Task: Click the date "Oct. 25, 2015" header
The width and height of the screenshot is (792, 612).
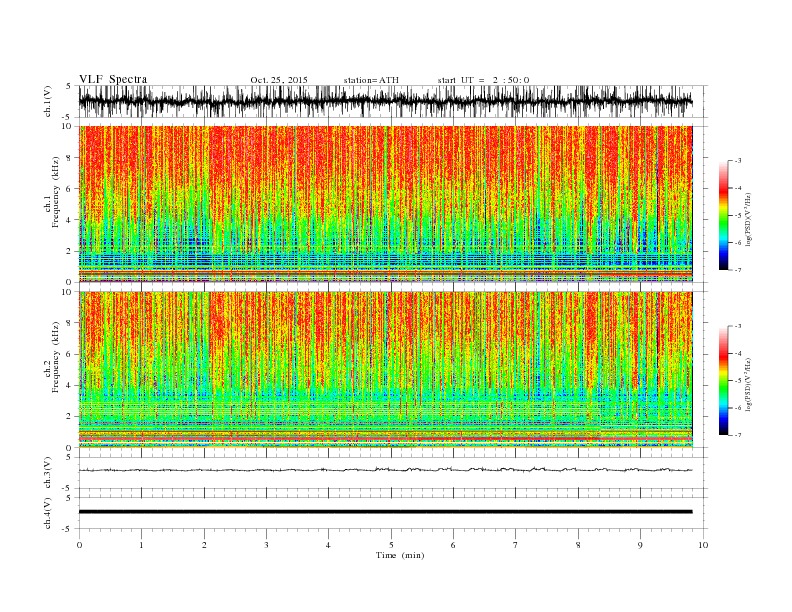Action: coord(279,80)
